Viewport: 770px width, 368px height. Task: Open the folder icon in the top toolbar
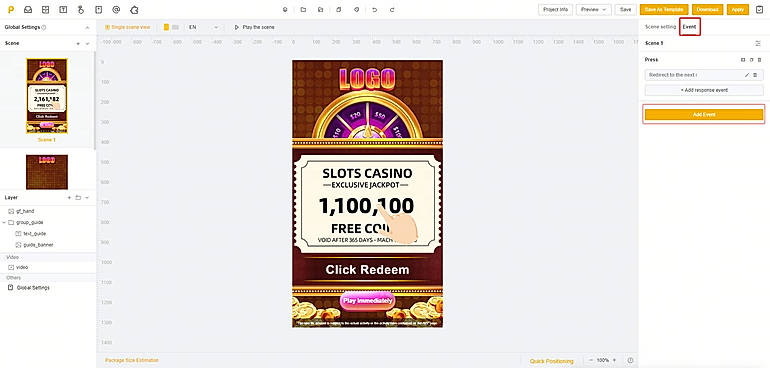(303, 9)
